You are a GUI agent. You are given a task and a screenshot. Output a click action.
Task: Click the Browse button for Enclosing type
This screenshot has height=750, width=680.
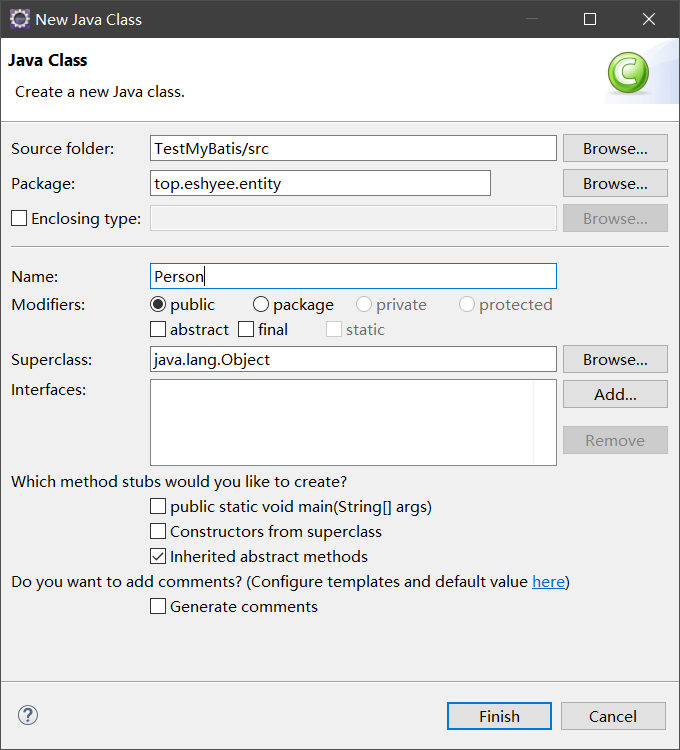click(615, 218)
